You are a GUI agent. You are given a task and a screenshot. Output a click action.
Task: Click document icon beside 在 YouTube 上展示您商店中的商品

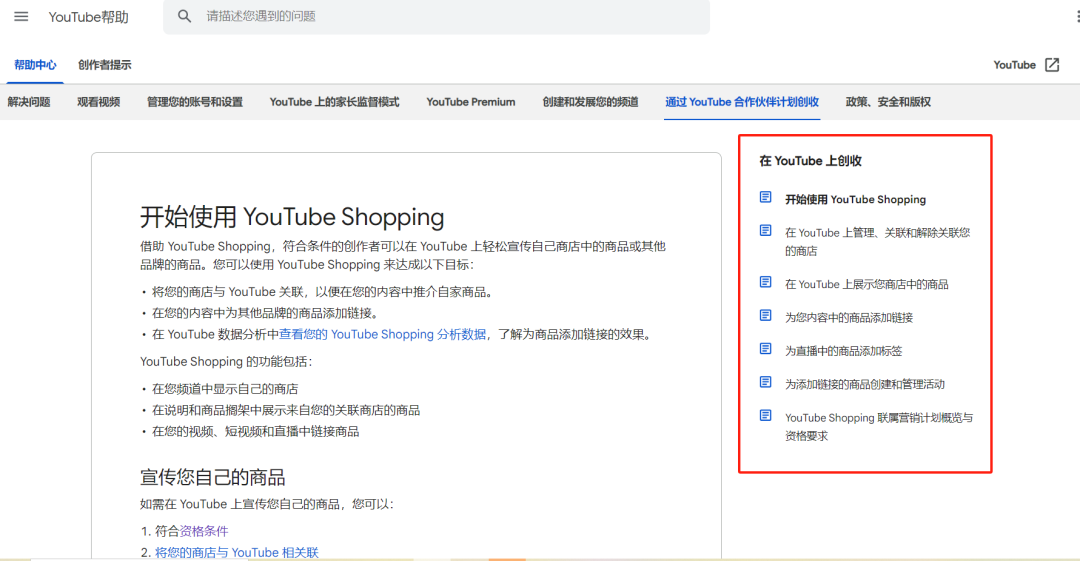coord(766,283)
